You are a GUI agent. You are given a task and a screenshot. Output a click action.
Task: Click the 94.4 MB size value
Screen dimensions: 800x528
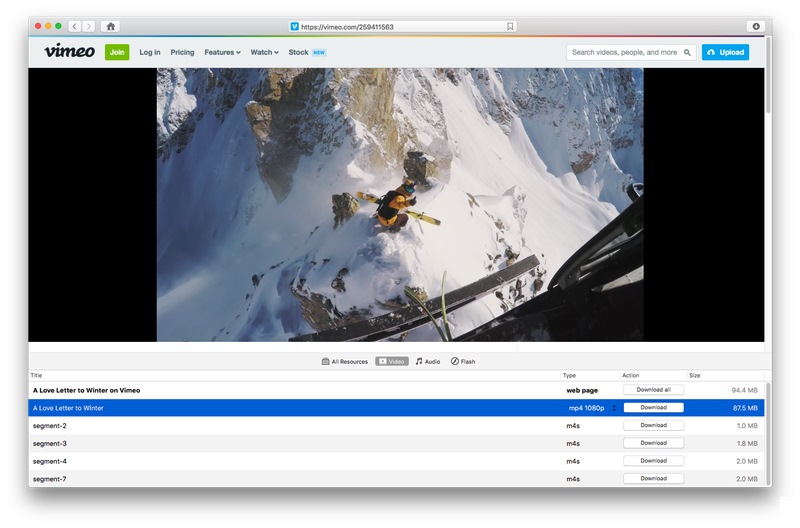click(x=744, y=390)
